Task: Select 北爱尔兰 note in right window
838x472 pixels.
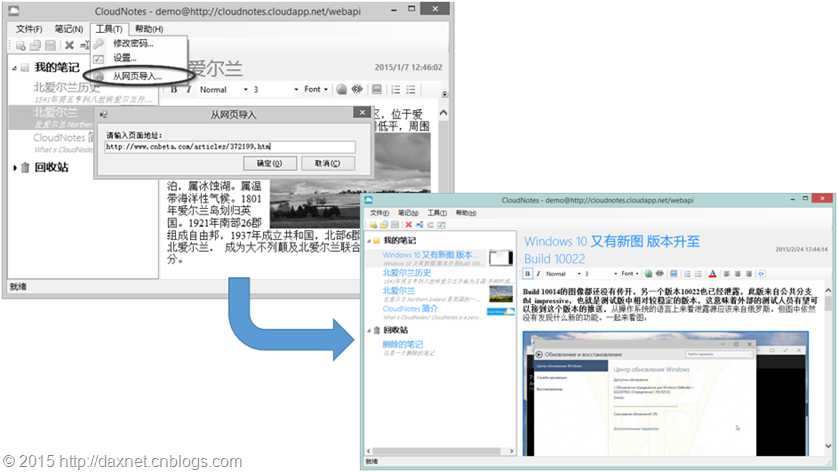Action: click(x=399, y=291)
